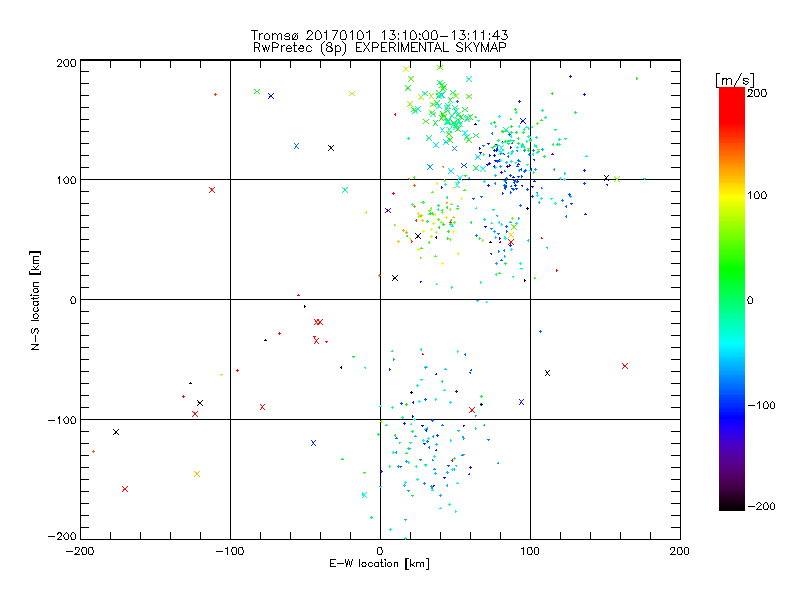Click the E-W axis "0" tick label
800x600 pixels.
380,551
